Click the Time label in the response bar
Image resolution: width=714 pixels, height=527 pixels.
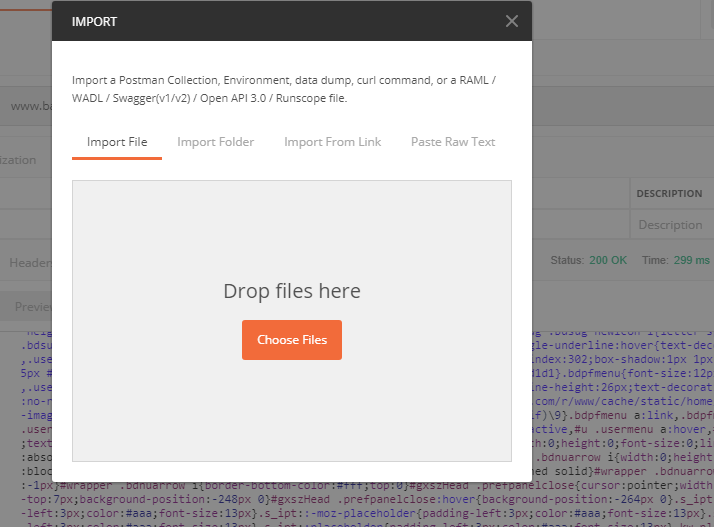coord(655,260)
